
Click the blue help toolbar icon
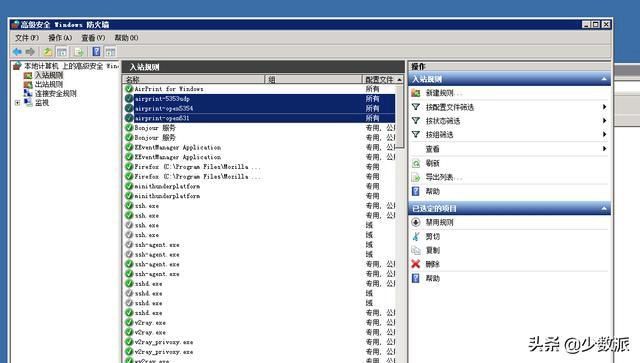96,51
